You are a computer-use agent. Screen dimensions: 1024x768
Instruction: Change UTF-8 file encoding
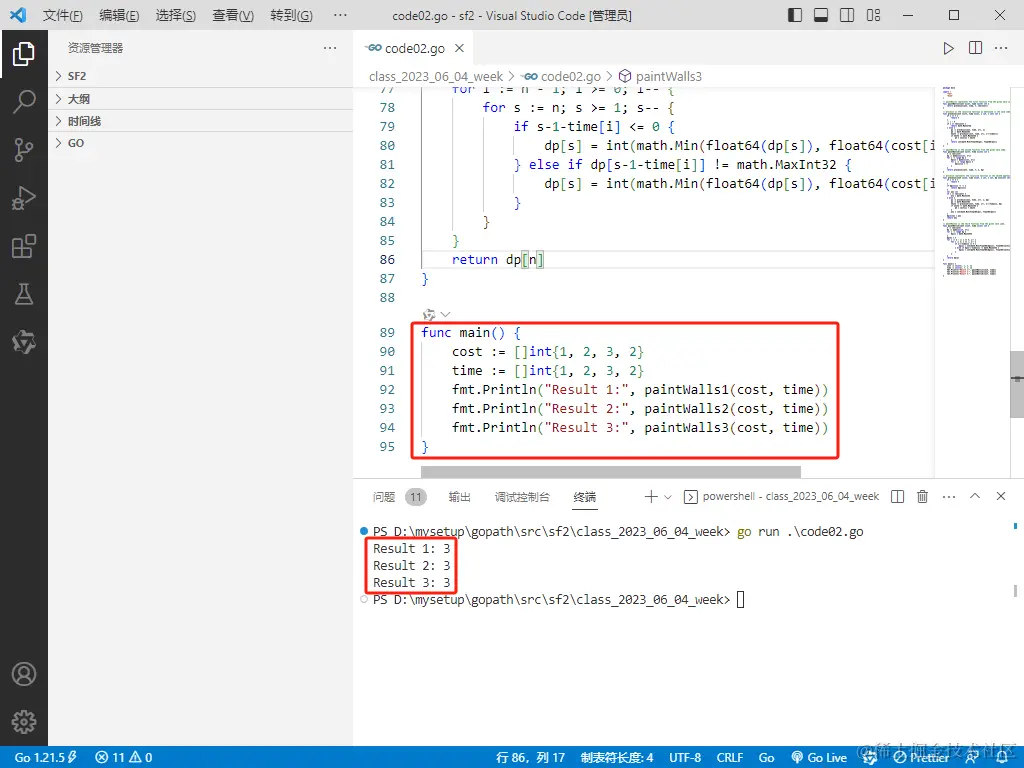684,758
